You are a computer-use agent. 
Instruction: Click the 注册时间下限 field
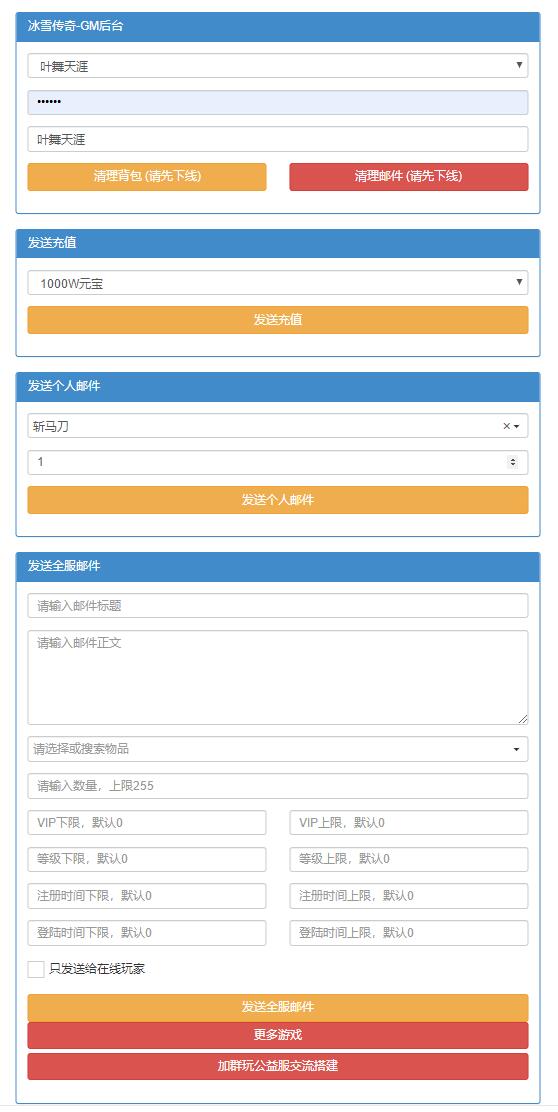coord(147,896)
